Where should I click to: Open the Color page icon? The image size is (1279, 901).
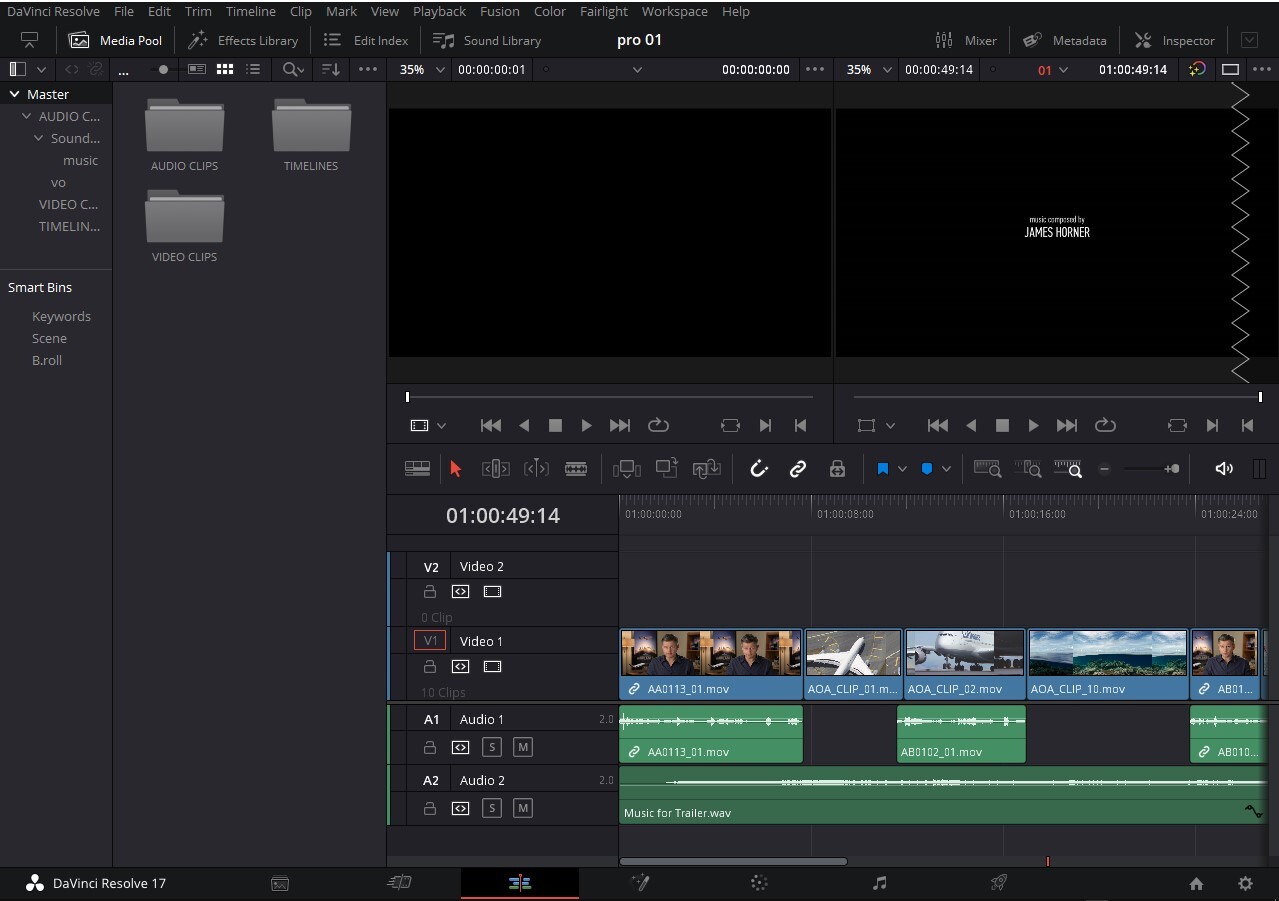758,883
